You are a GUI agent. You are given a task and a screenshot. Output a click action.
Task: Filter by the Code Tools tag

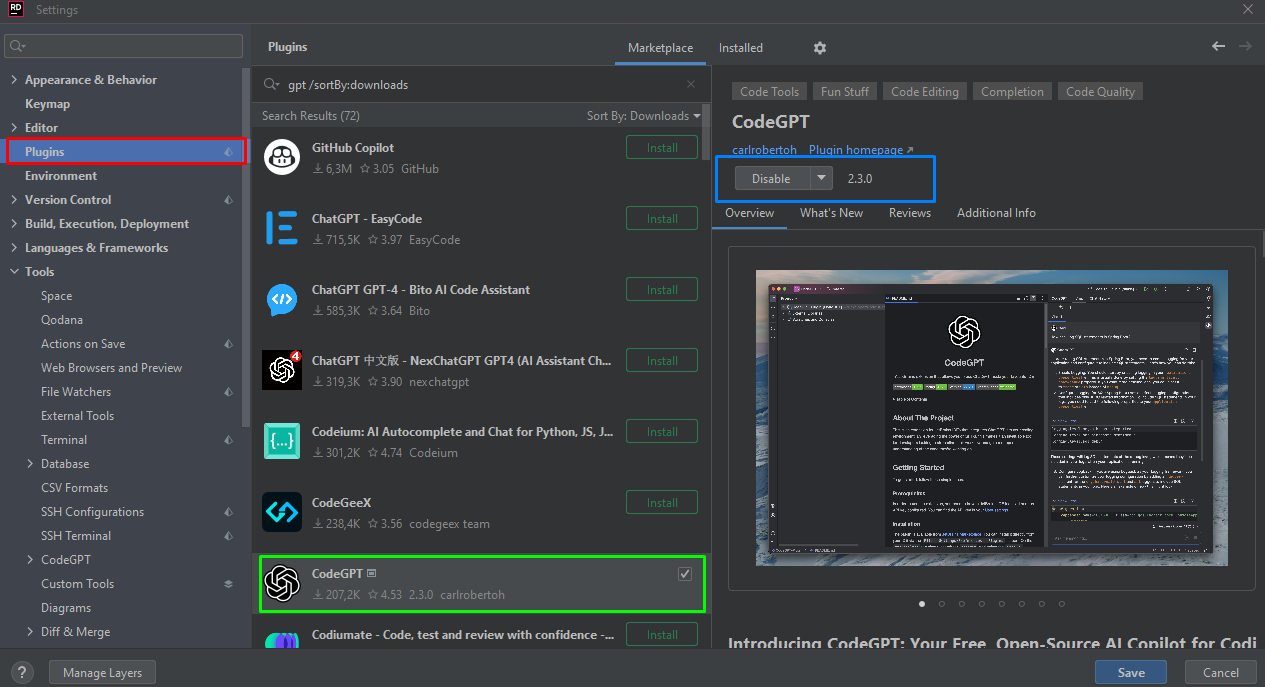pos(769,92)
